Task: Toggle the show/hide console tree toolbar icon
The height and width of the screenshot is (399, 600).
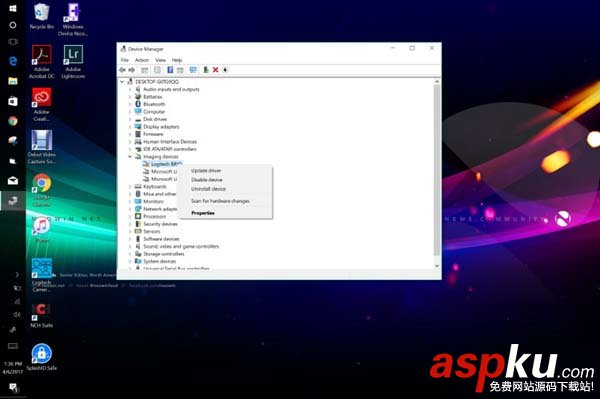Action: point(145,70)
